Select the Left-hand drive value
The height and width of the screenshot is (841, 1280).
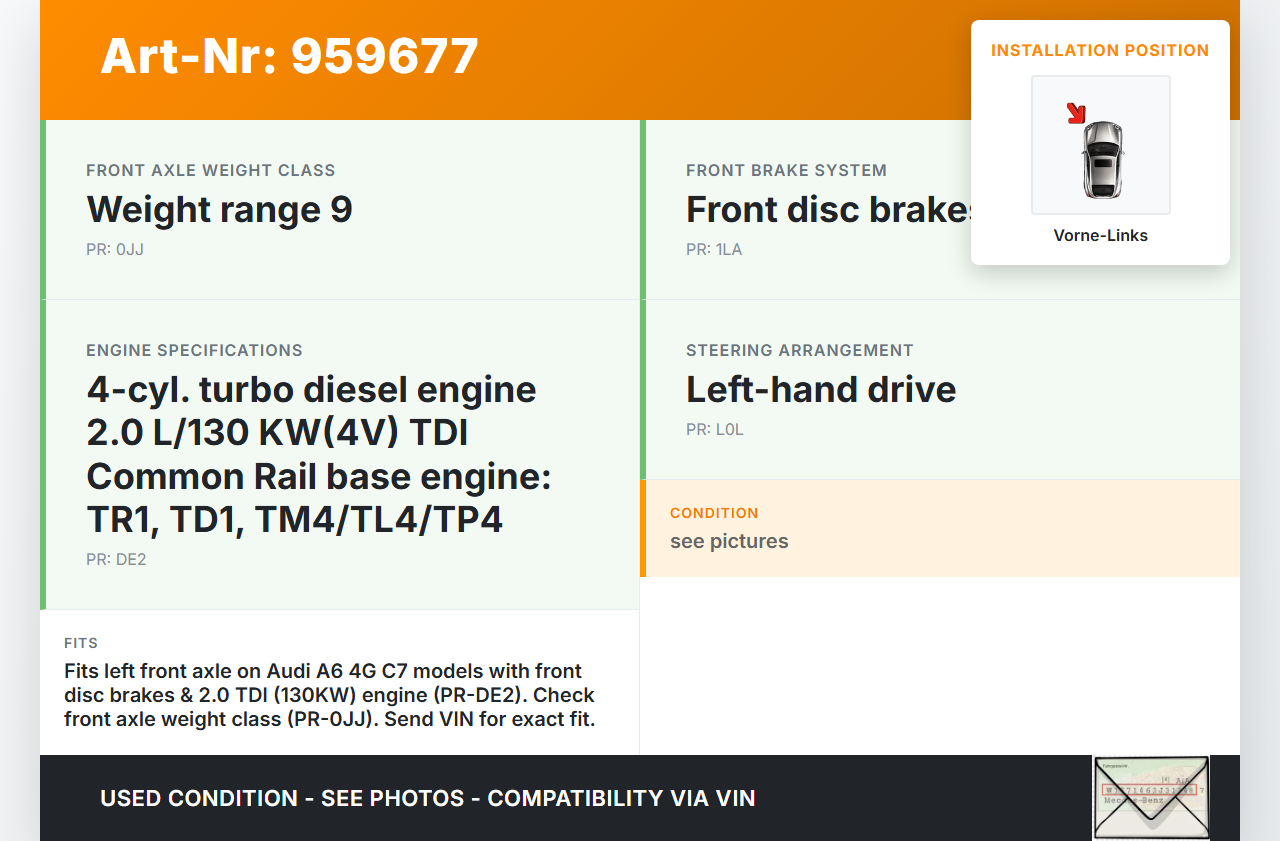pos(820,390)
